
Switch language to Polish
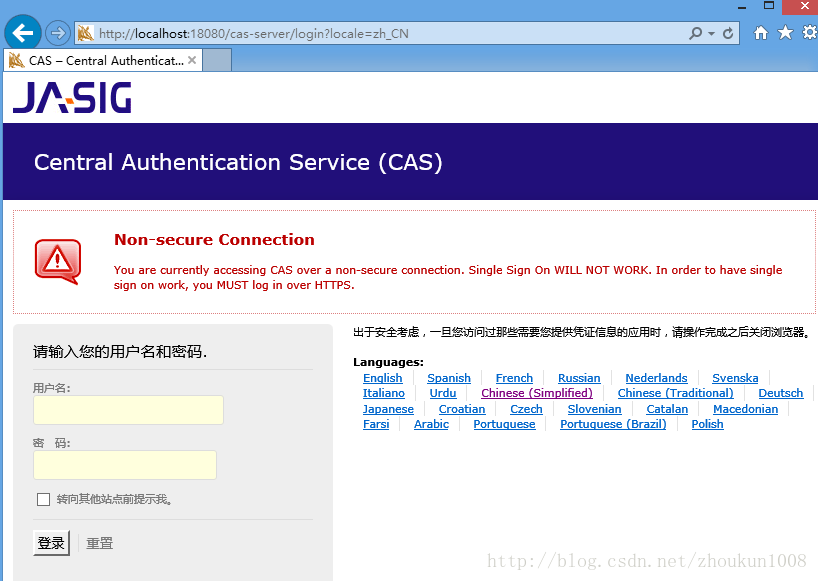pos(707,425)
